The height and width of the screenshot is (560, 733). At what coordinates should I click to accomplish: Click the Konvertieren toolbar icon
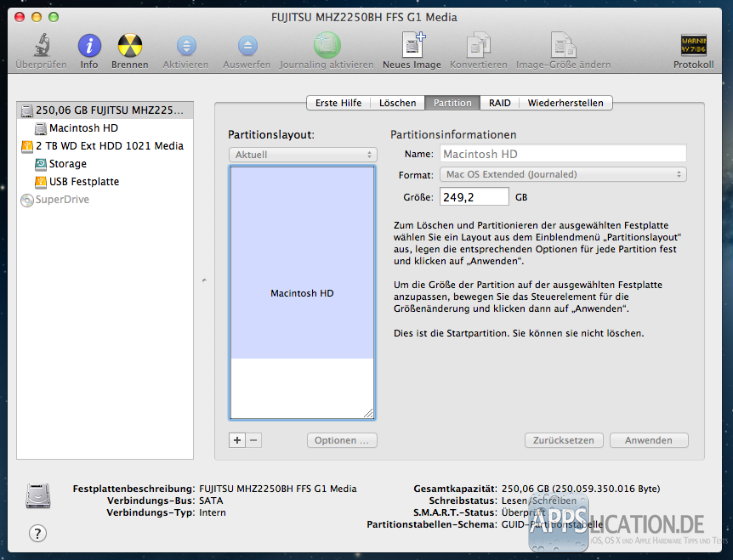pyautogui.click(x=478, y=46)
